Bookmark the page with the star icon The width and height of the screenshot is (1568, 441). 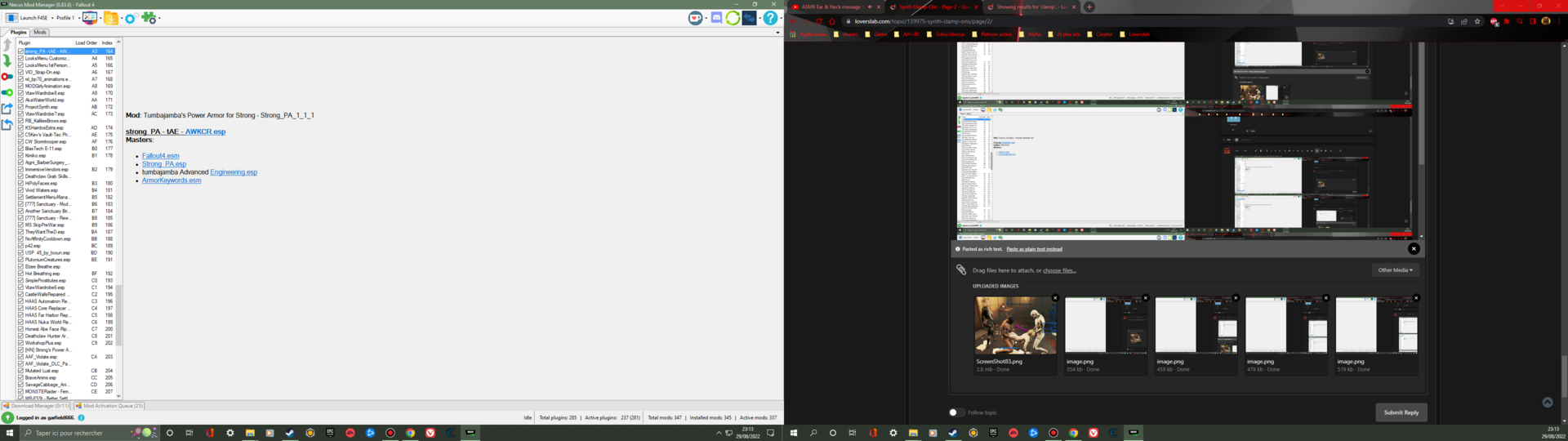point(1477,21)
